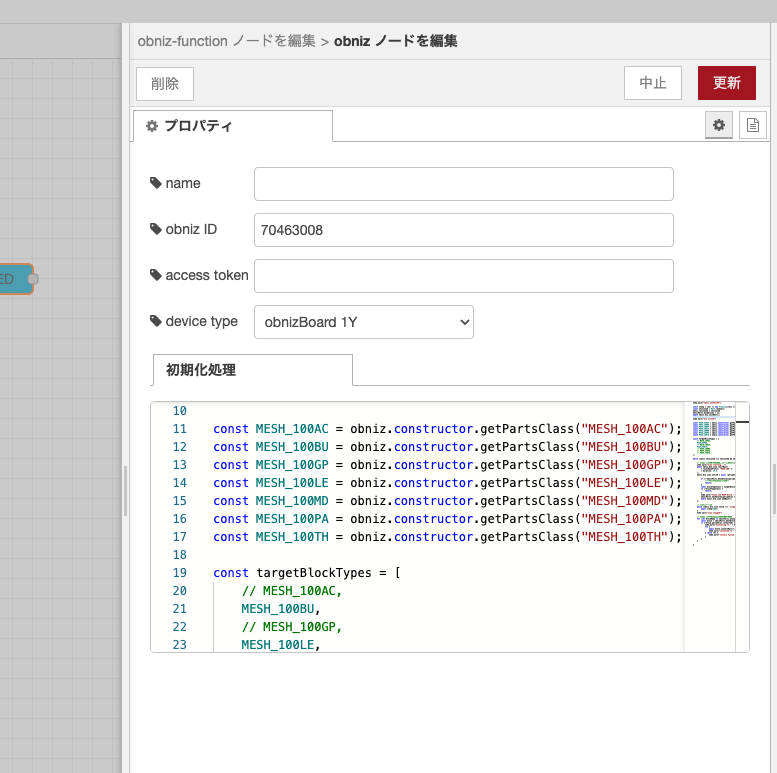This screenshot has width=777, height=773.
Task: Click the sidebar resize handle on the right edge
Action: click(x=774, y=489)
